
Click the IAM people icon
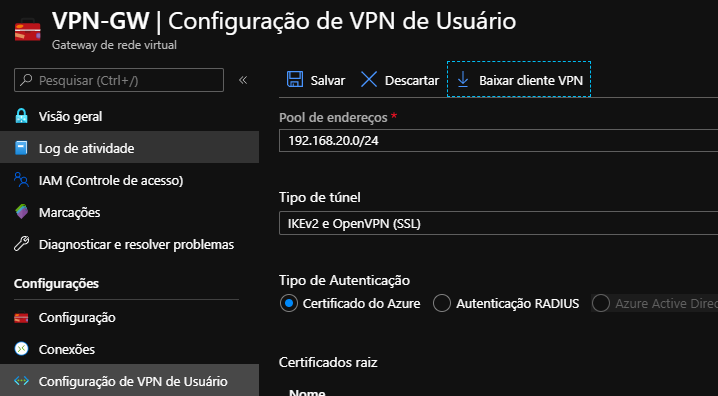(x=21, y=180)
